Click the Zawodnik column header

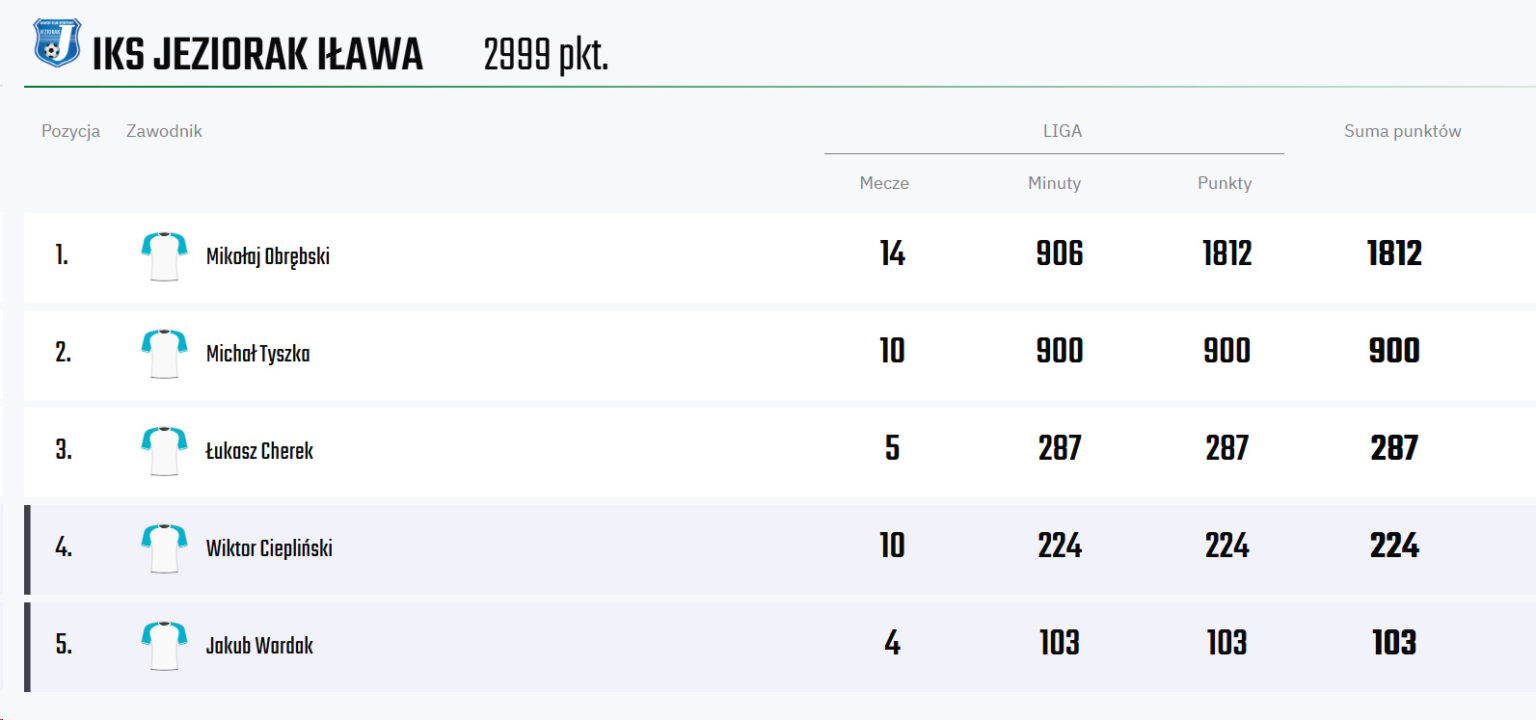pos(164,131)
